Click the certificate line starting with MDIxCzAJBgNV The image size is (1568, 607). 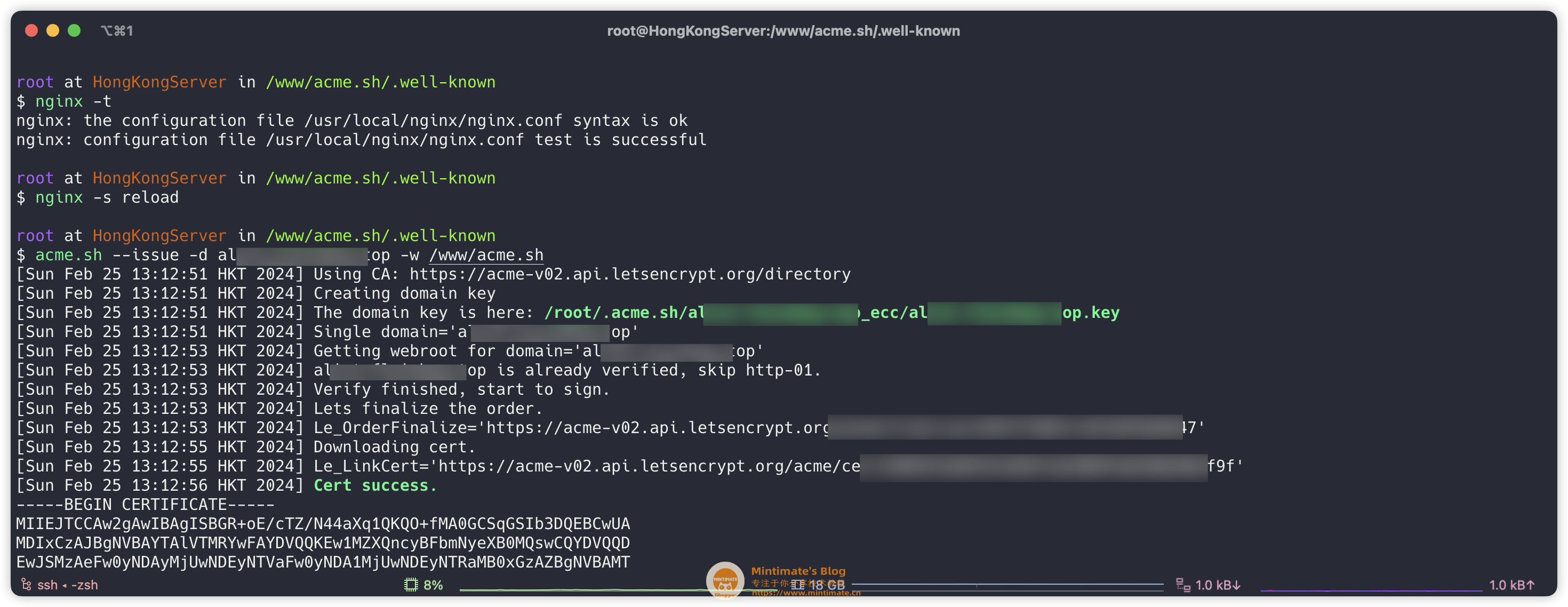pyautogui.click(x=323, y=542)
